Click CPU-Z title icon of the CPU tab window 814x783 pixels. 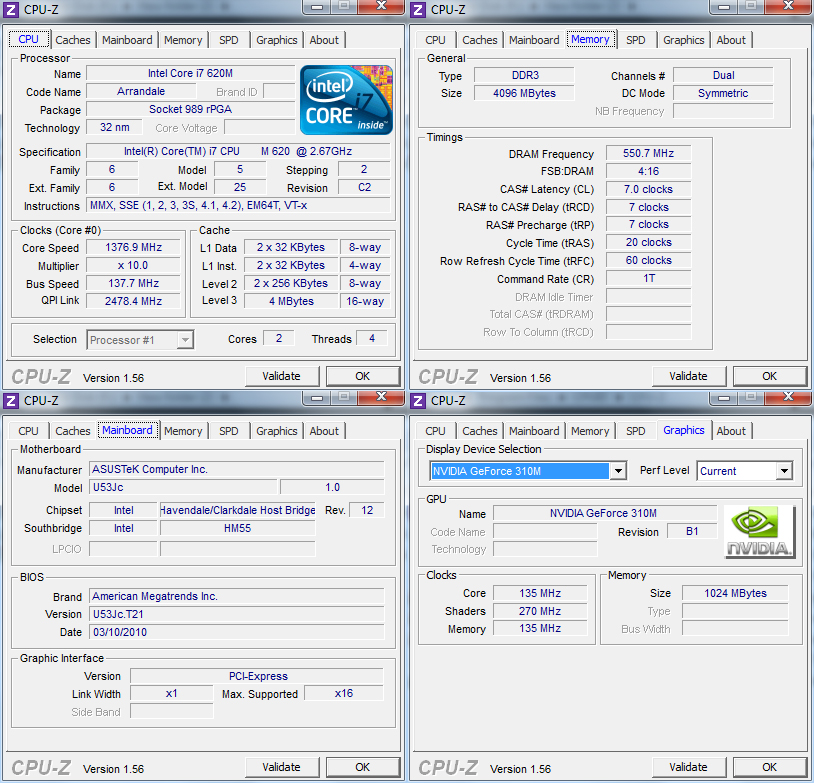pyautogui.click(x=11, y=9)
